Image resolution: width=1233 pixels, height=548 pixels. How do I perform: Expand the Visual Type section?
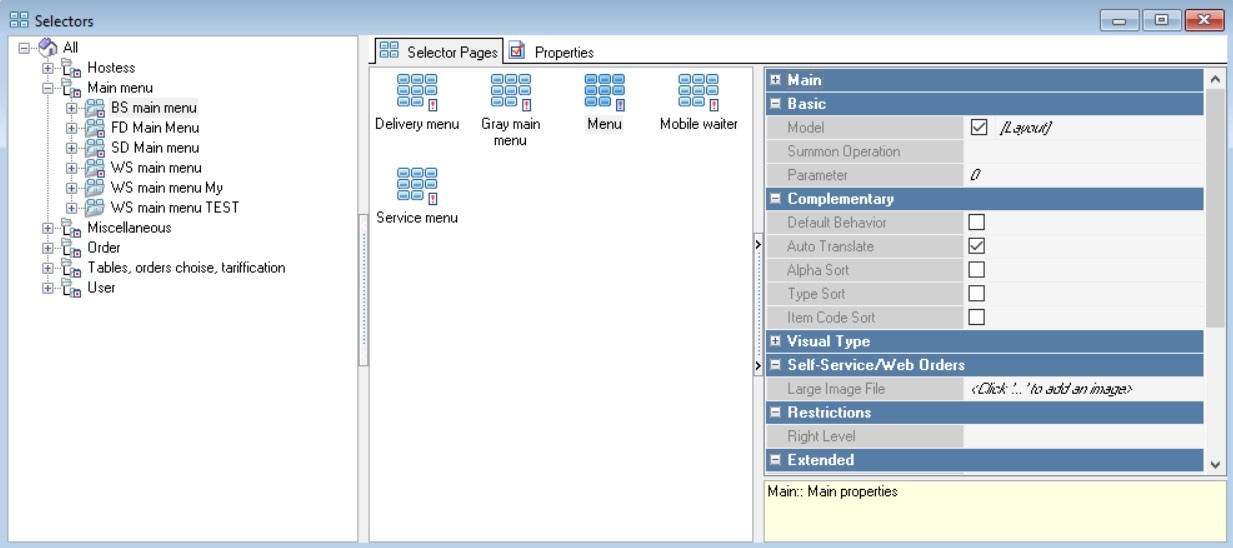[775, 341]
